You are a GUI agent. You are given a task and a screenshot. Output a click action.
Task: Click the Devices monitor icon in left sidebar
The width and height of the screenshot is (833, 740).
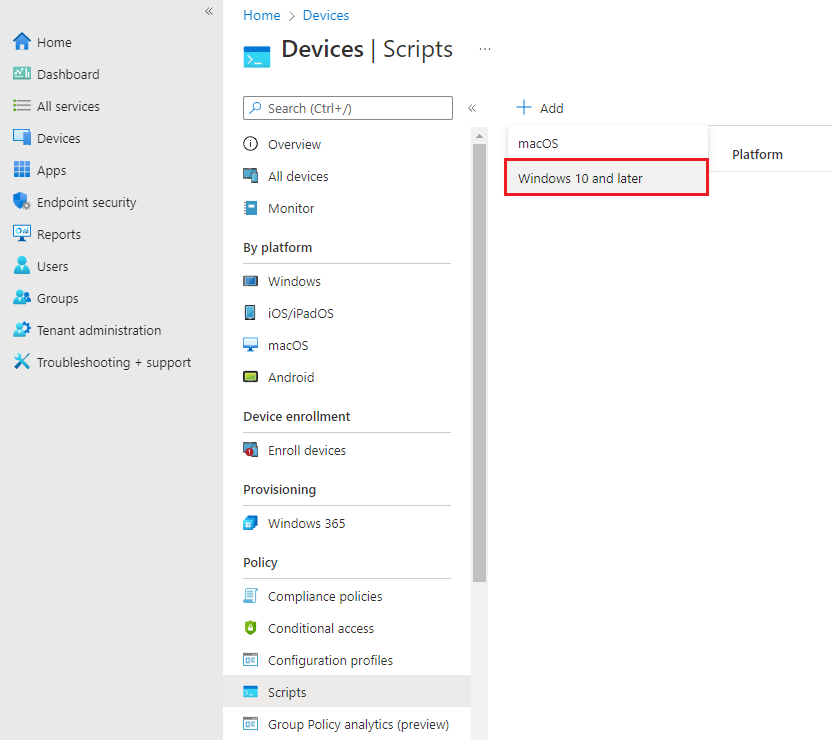(x=22, y=138)
